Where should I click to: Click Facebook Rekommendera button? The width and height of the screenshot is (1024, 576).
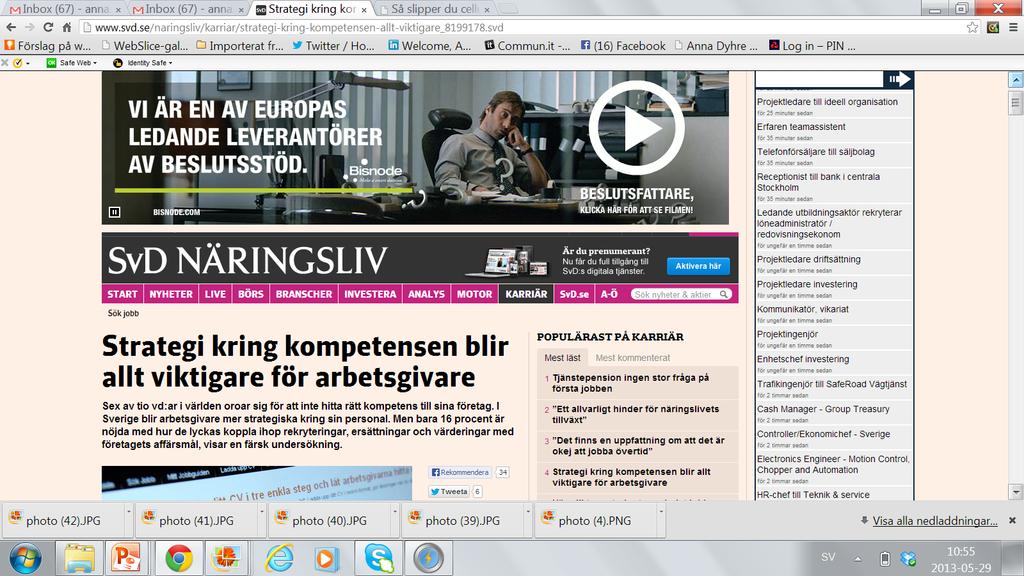[460, 472]
